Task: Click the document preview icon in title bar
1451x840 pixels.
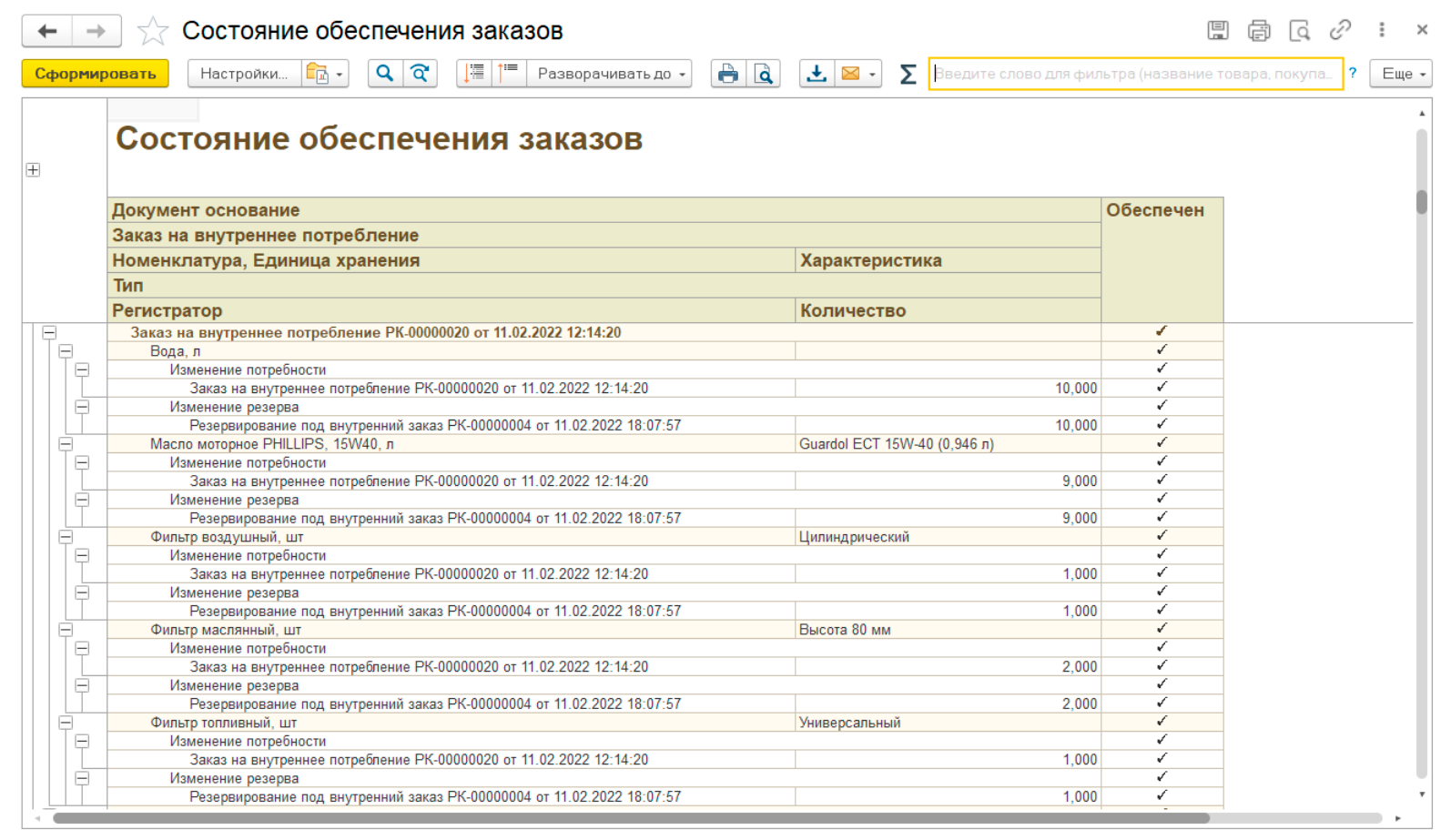Action: 1300,30
